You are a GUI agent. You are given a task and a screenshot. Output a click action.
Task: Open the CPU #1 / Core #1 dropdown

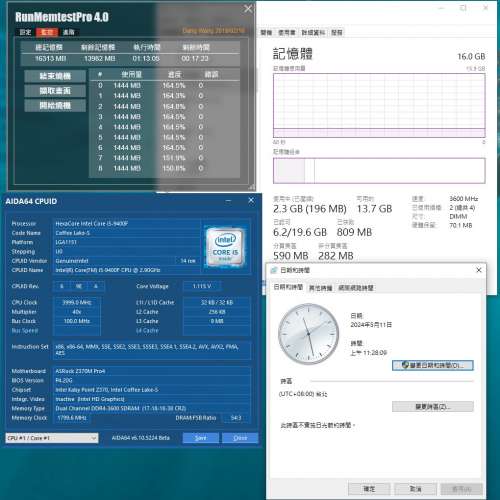coord(52,438)
